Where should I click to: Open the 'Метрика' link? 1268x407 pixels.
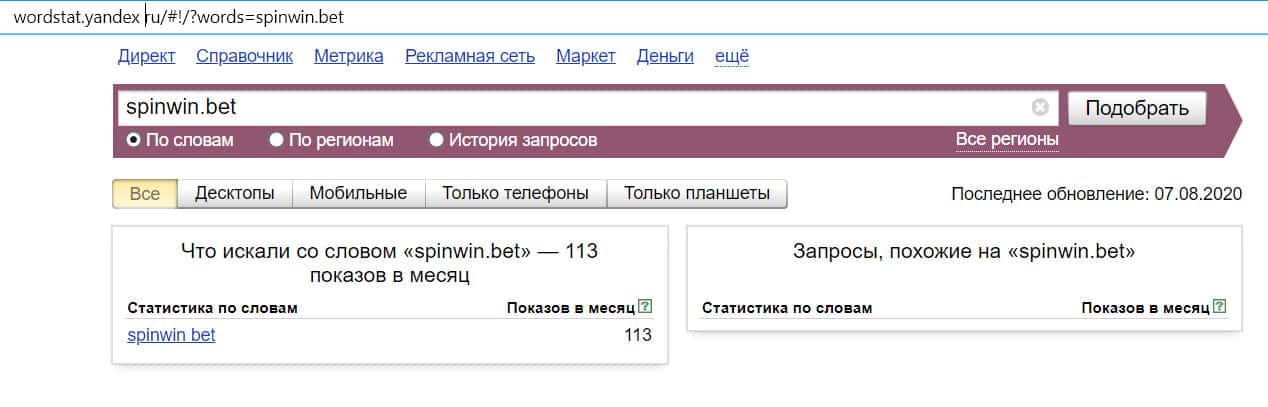349,56
